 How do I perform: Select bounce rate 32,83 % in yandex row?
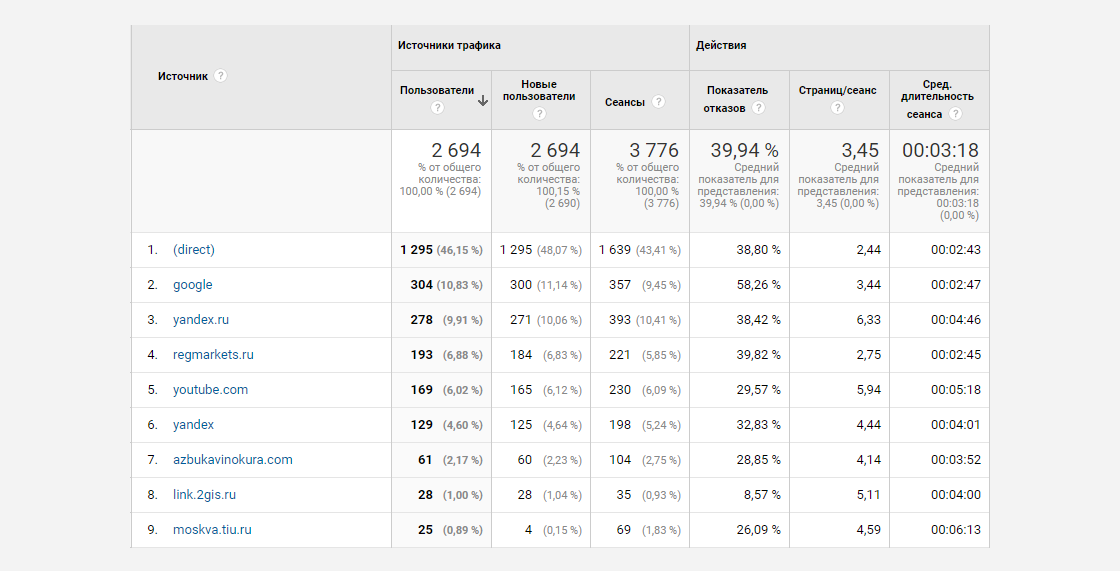point(759,424)
